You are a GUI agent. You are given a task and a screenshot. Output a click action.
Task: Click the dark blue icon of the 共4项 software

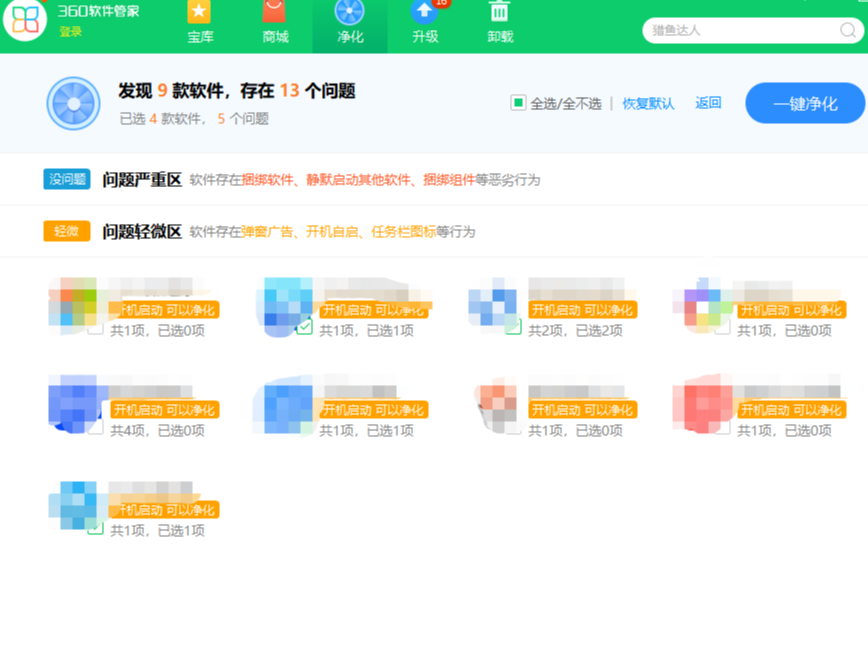pyautogui.click(x=75, y=404)
